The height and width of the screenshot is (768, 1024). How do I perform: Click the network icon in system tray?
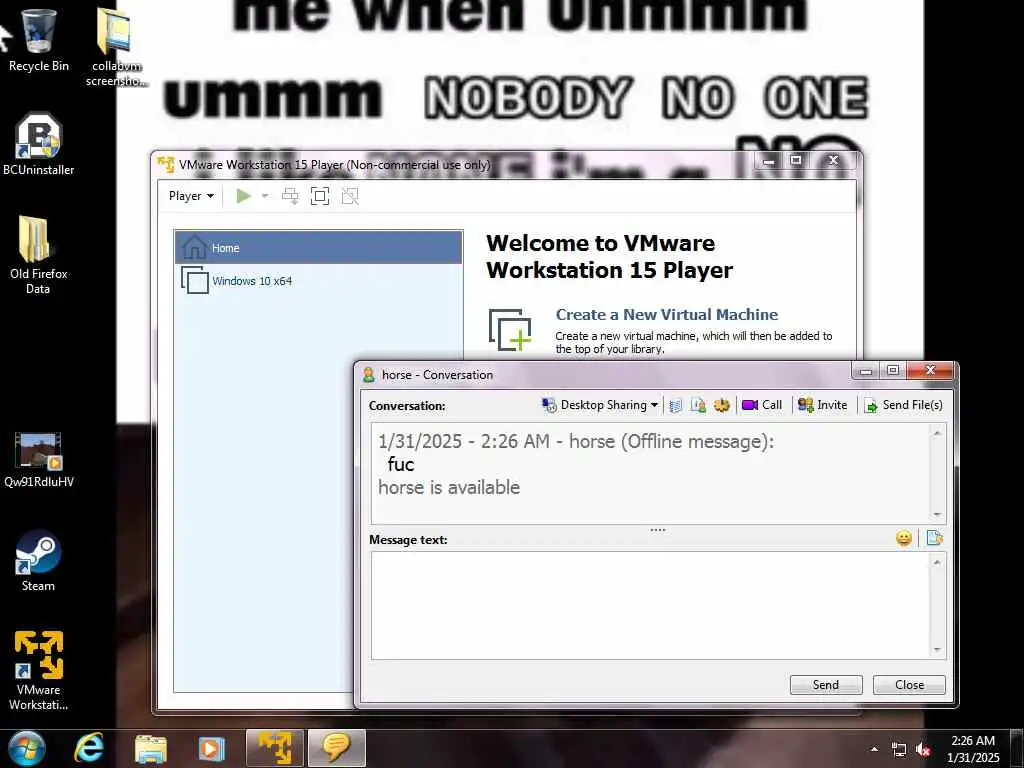click(899, 750)
